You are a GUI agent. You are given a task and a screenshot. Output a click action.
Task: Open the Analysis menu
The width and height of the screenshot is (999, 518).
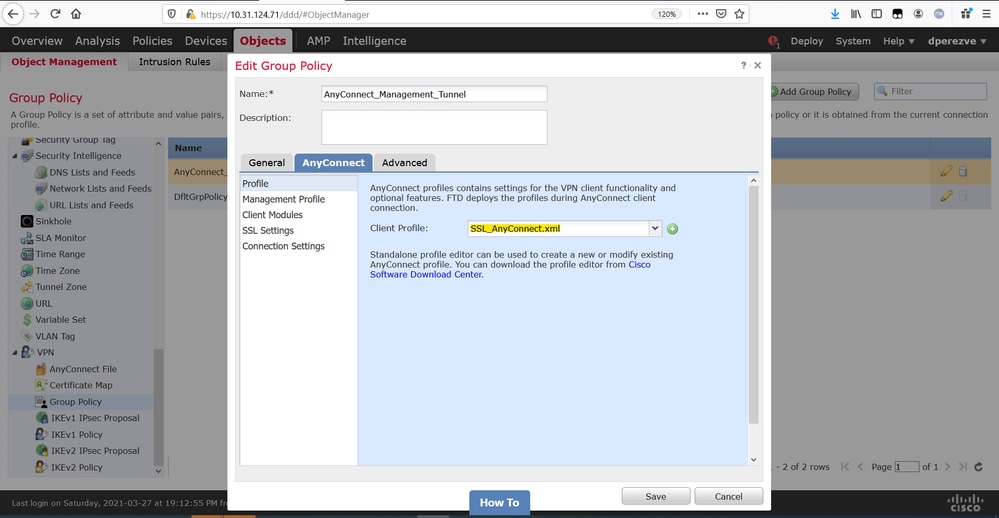click(97, 41)
